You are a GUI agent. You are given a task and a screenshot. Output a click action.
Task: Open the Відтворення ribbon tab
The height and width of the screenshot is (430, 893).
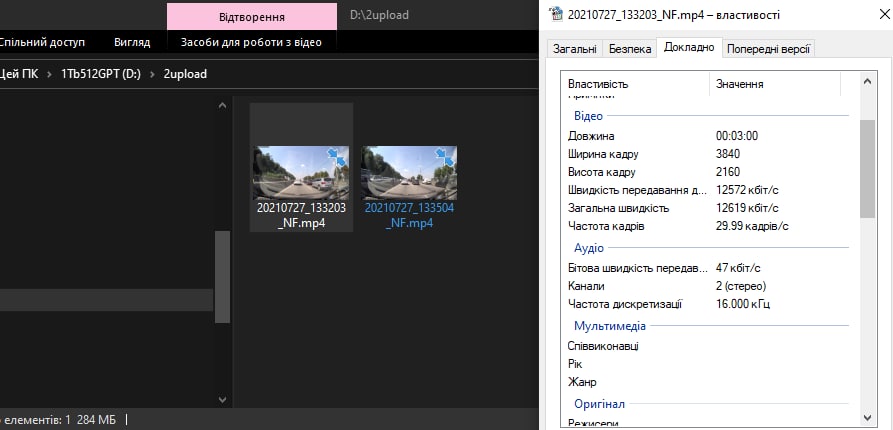click(252, 17)
